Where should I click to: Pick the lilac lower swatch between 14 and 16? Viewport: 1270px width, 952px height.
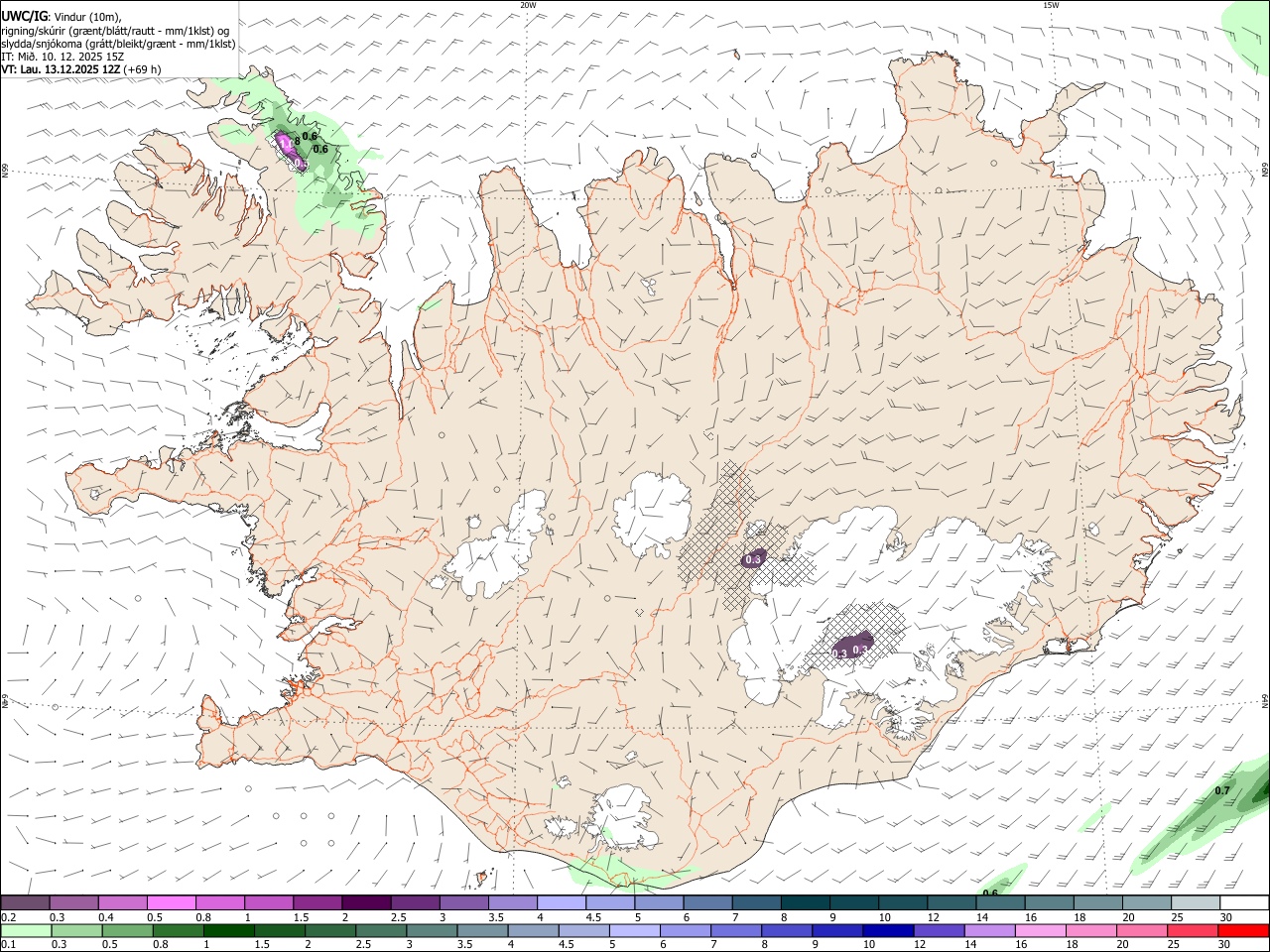point(988,930)
